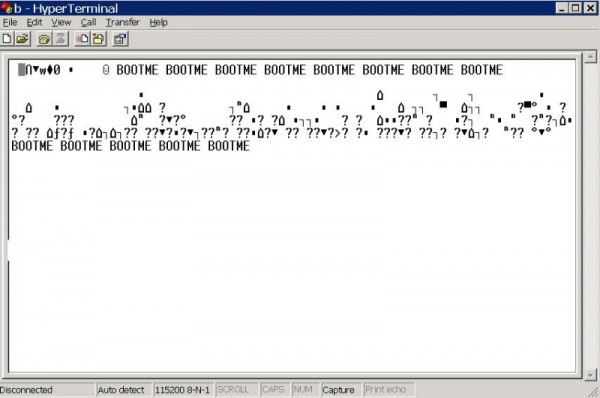This screenshot has width=600, height=398.
Task: Click the scrollbar up arrow
Action: tap(590, 57)
